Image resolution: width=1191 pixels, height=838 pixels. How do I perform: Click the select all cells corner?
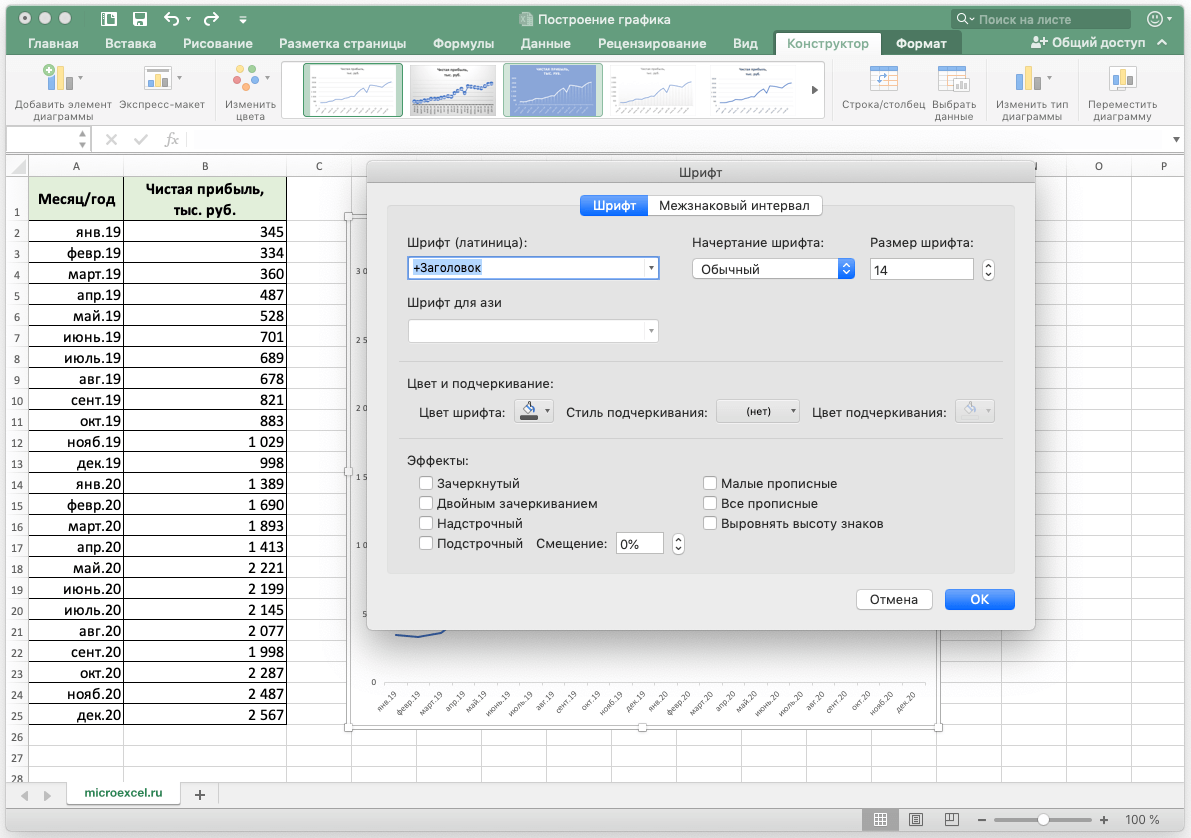(17, 166)
